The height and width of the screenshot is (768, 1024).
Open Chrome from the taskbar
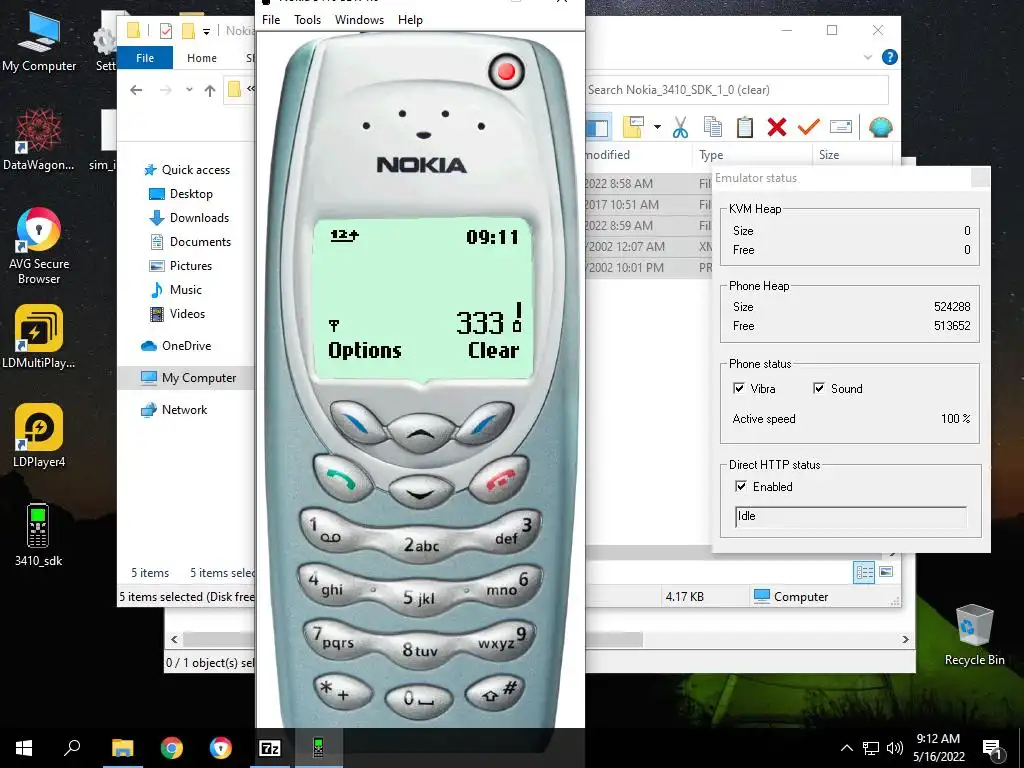tap(172, 748)
